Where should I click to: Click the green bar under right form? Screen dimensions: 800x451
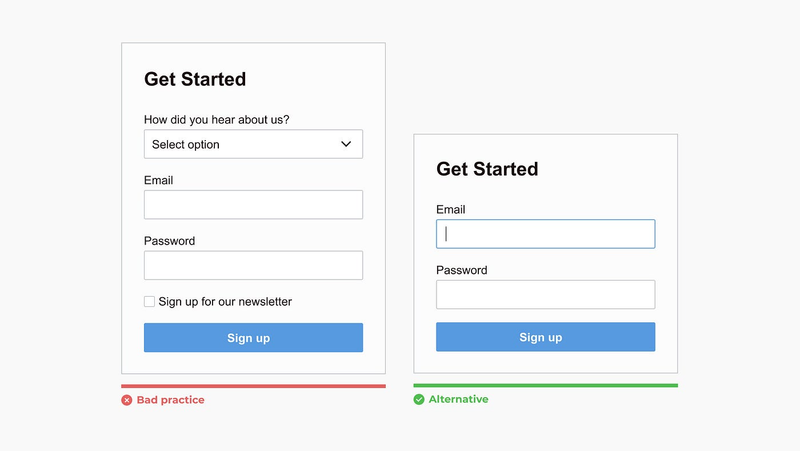[x=545, y=385]
